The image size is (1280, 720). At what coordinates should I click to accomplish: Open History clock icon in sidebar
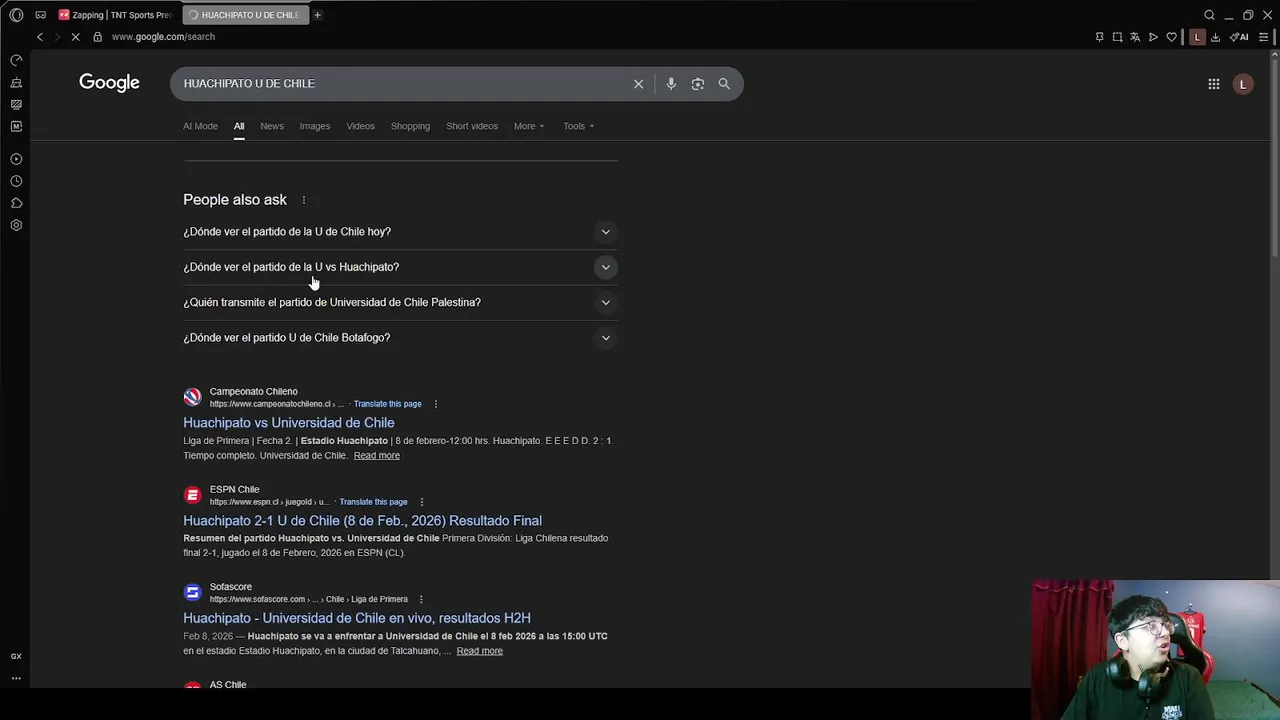16,181
